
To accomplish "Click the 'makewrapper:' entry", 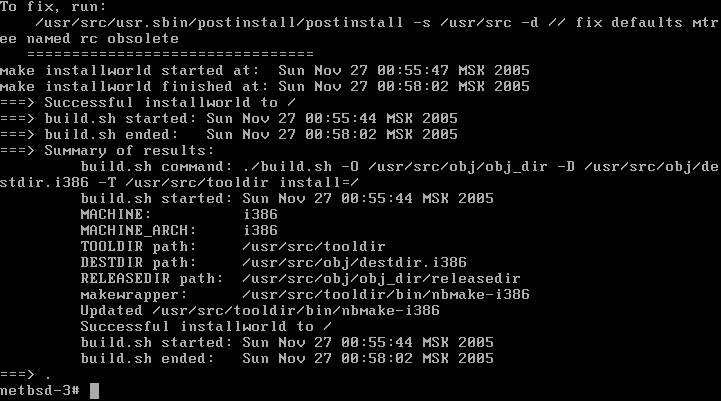I will pos(305,294).
